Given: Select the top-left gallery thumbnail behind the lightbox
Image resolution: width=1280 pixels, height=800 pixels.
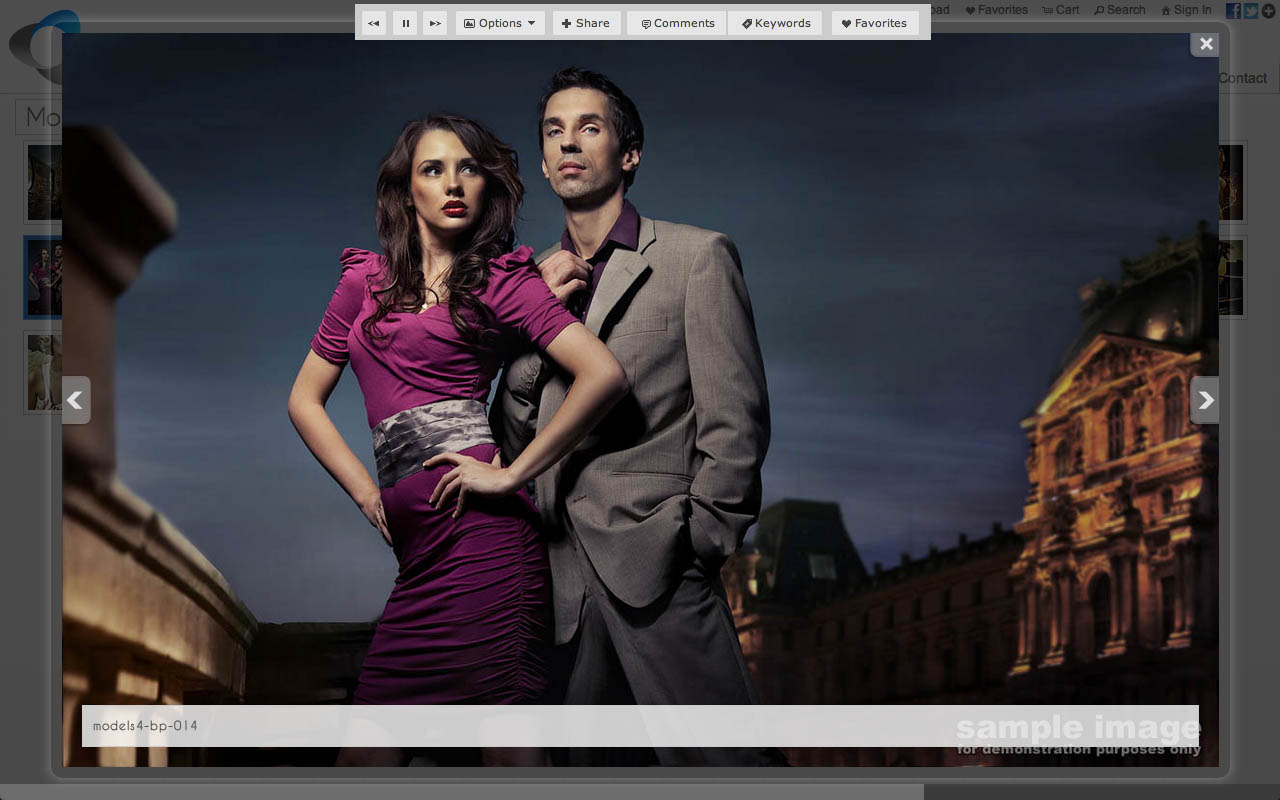Looking at the screenshot, I should (43, 182).
